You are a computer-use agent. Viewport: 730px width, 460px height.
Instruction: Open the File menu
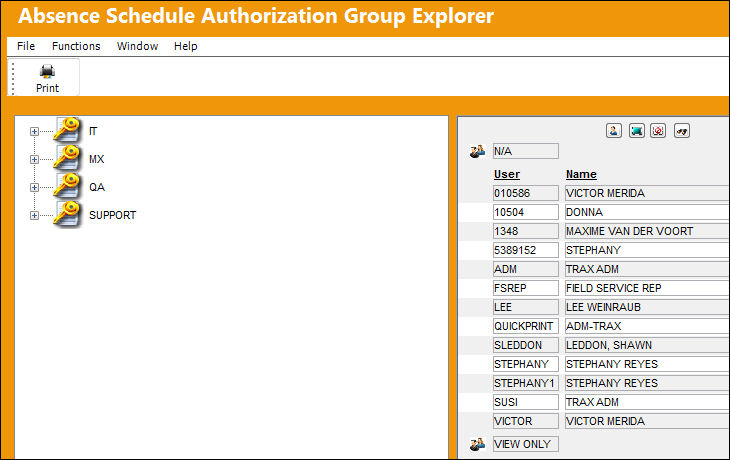tap(26, 46)
